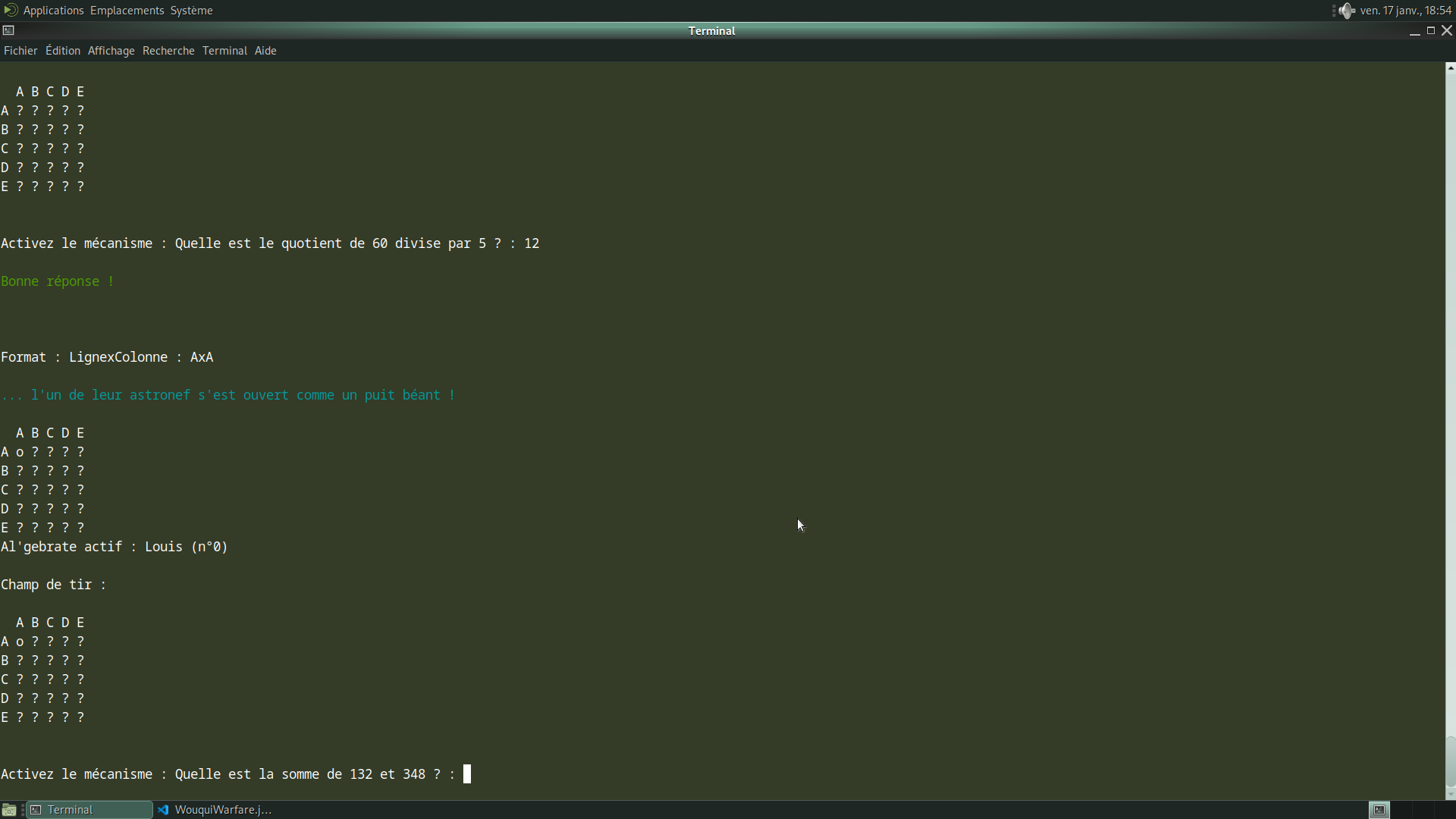Click the workspace switcher icon at bottom right
The width and height of the screenshot is (1456, 819).
tap(1379, 810)
